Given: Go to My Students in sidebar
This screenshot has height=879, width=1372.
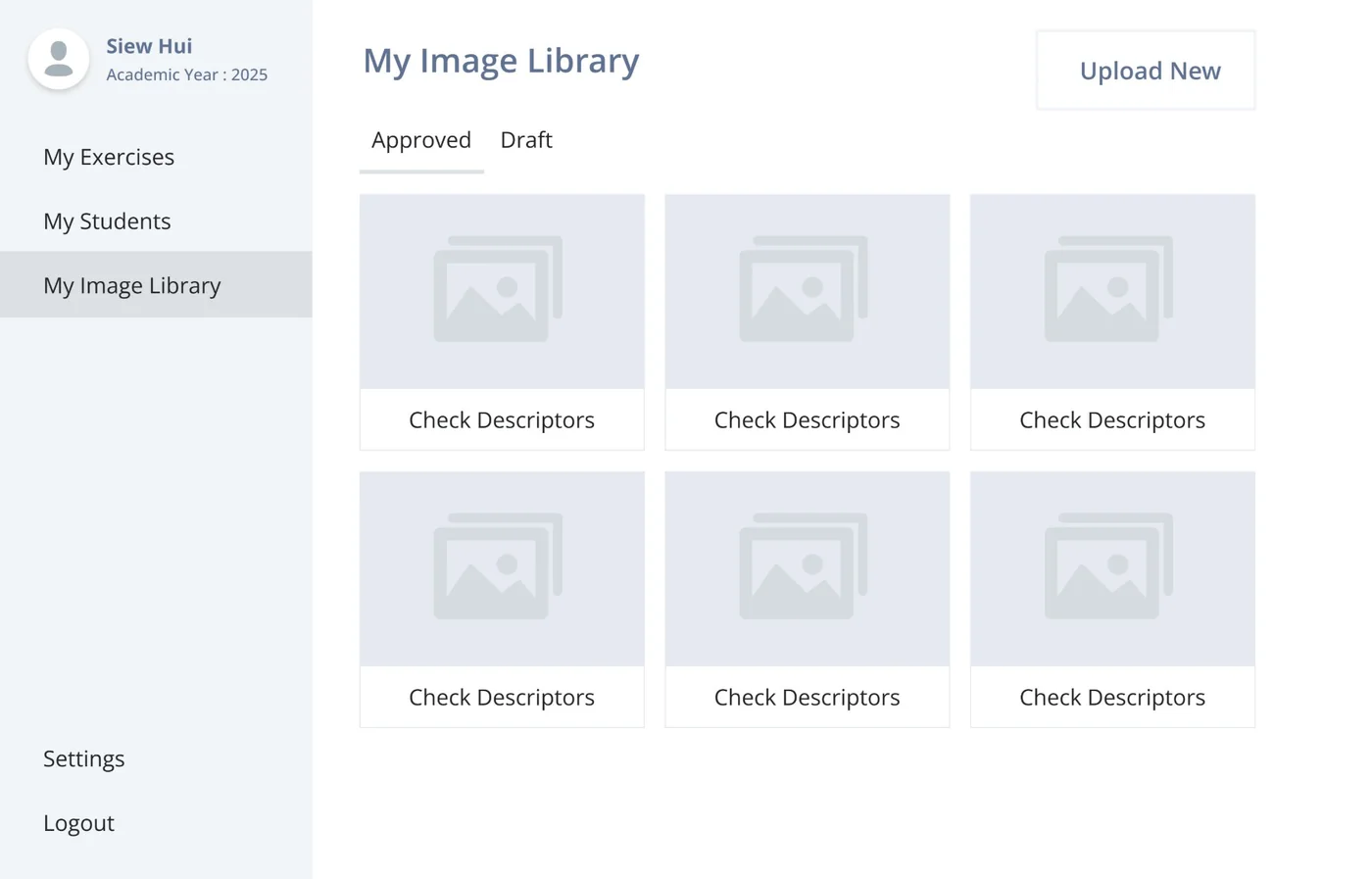Looking at the screenshot, I should 107,221.
